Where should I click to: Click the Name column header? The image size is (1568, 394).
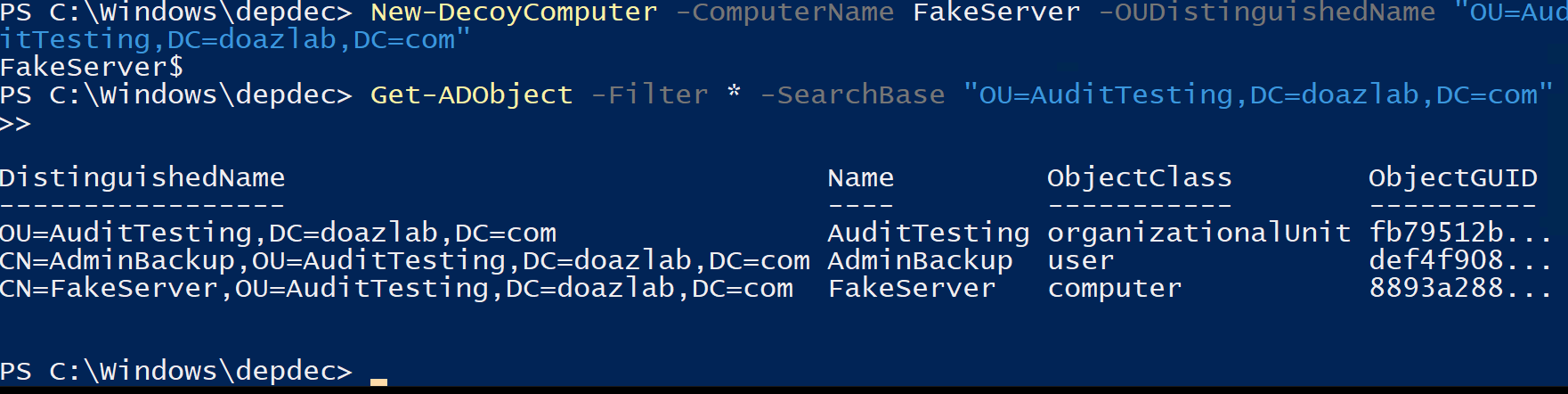860,177
